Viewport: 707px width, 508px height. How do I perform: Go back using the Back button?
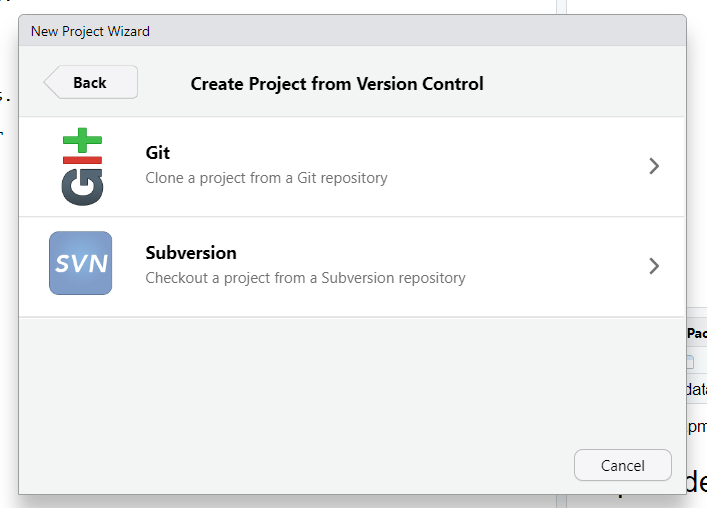pos(90,83)
